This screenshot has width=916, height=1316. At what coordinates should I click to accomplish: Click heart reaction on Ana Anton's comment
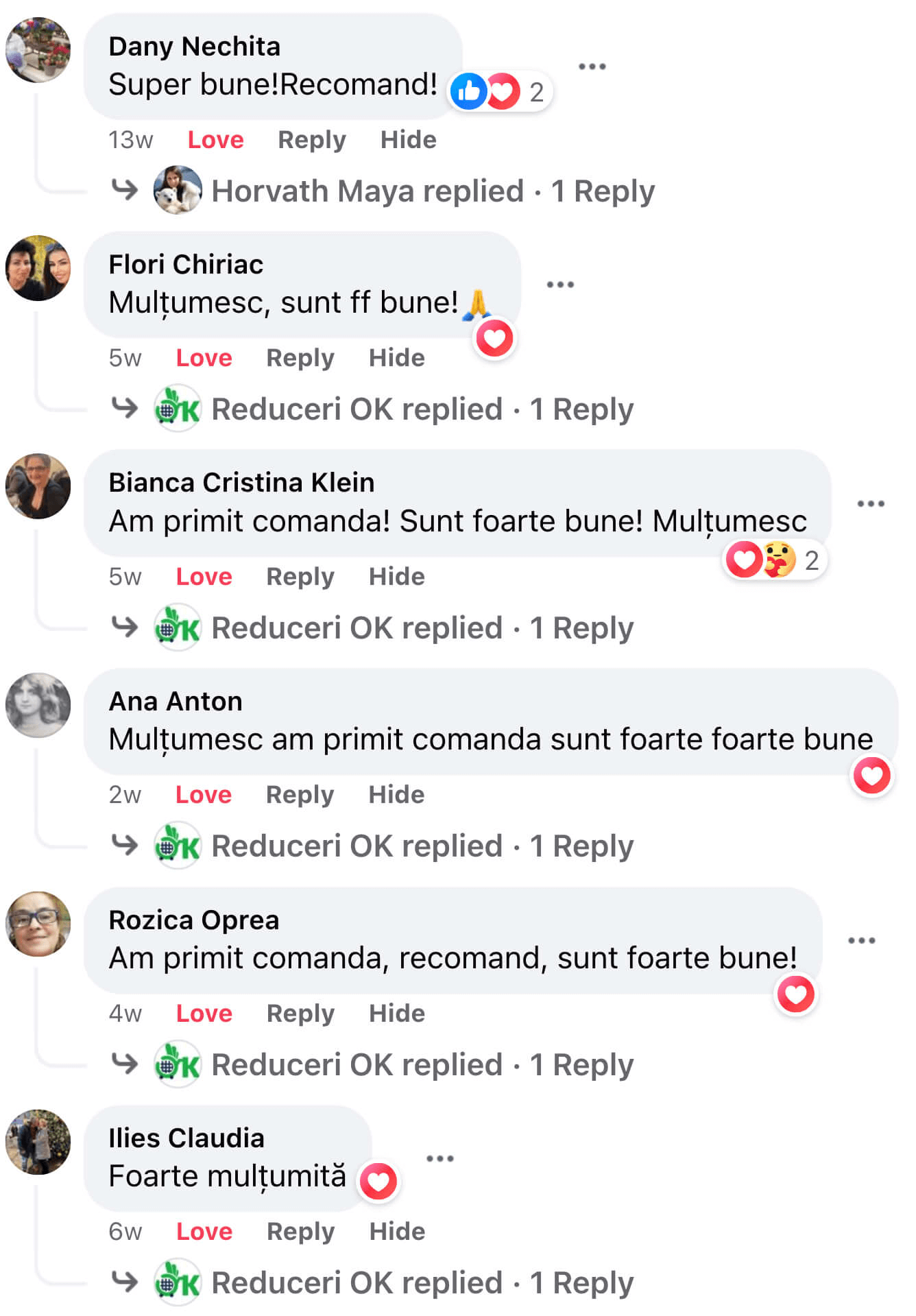871,776
